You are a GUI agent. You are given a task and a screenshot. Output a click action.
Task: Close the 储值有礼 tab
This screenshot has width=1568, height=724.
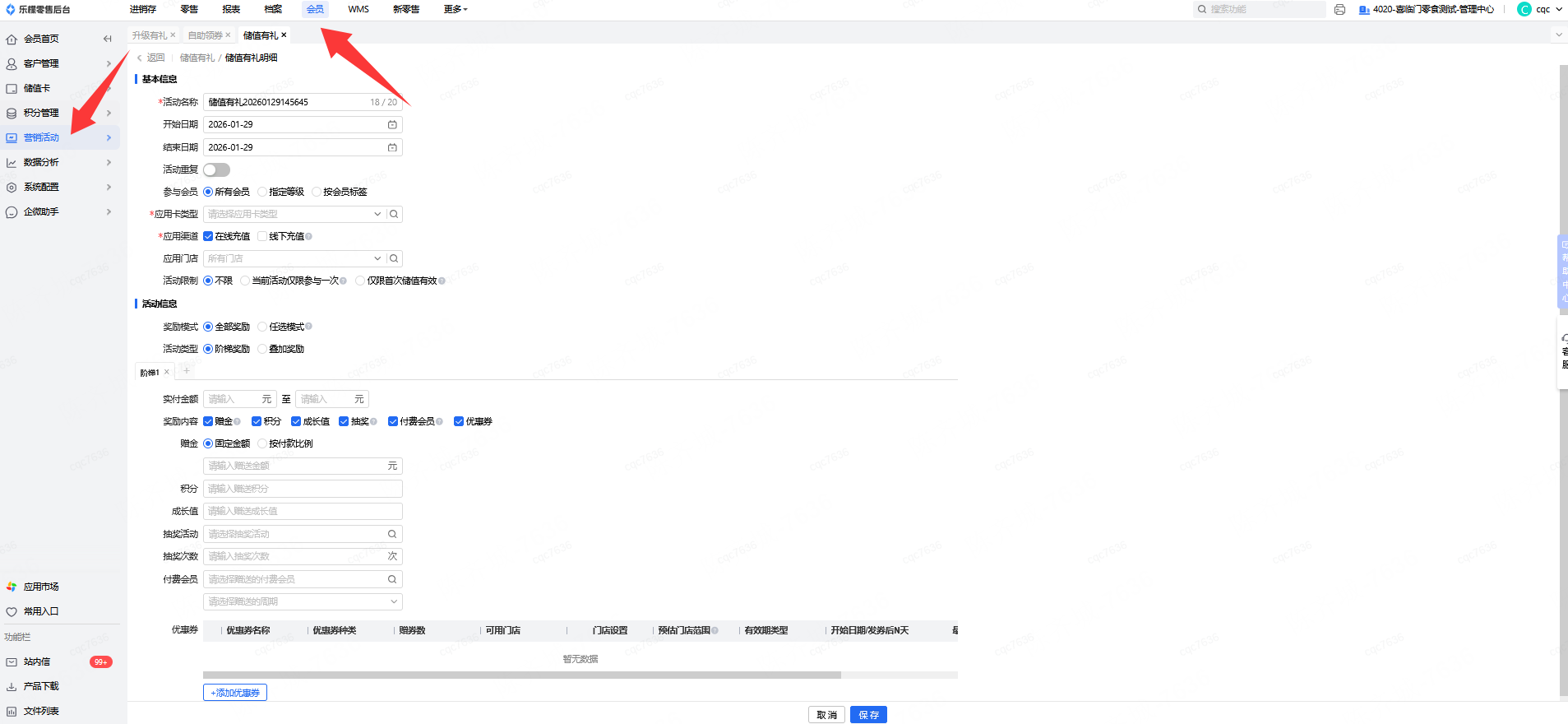284,35
